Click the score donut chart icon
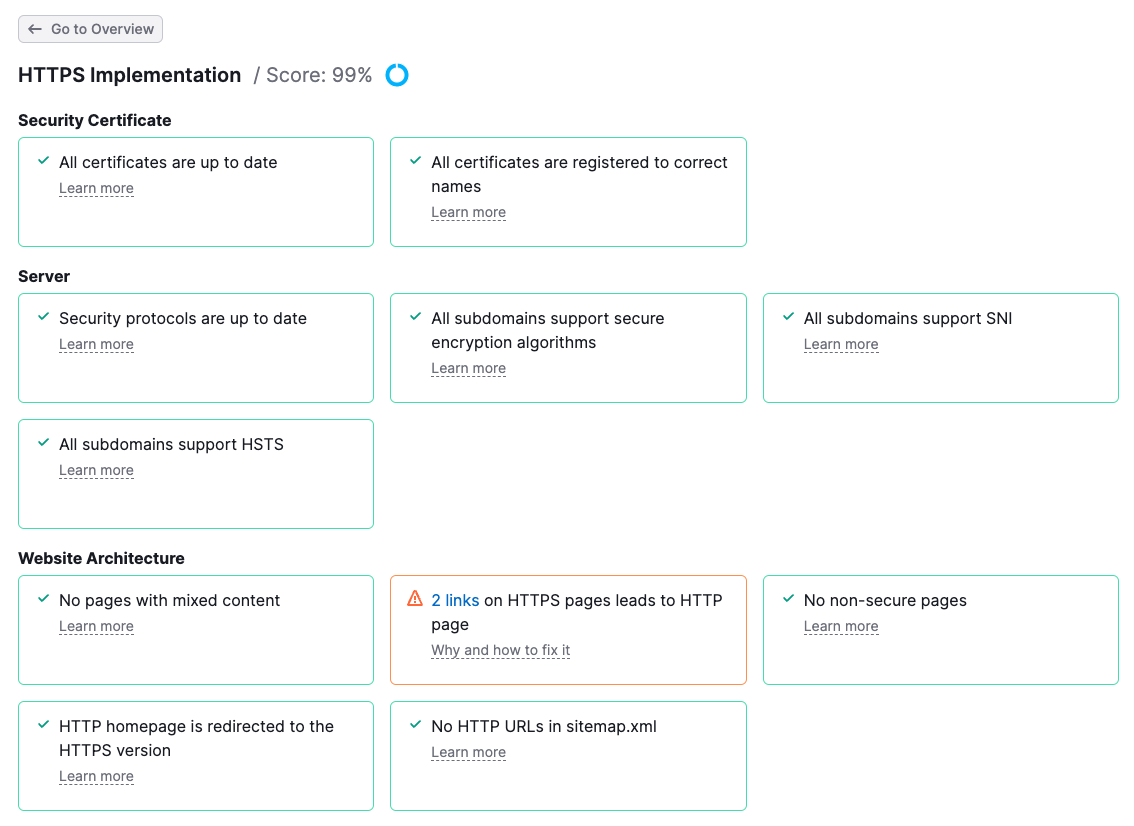The height and width of the screenshot is (826, 1134). 397,75
